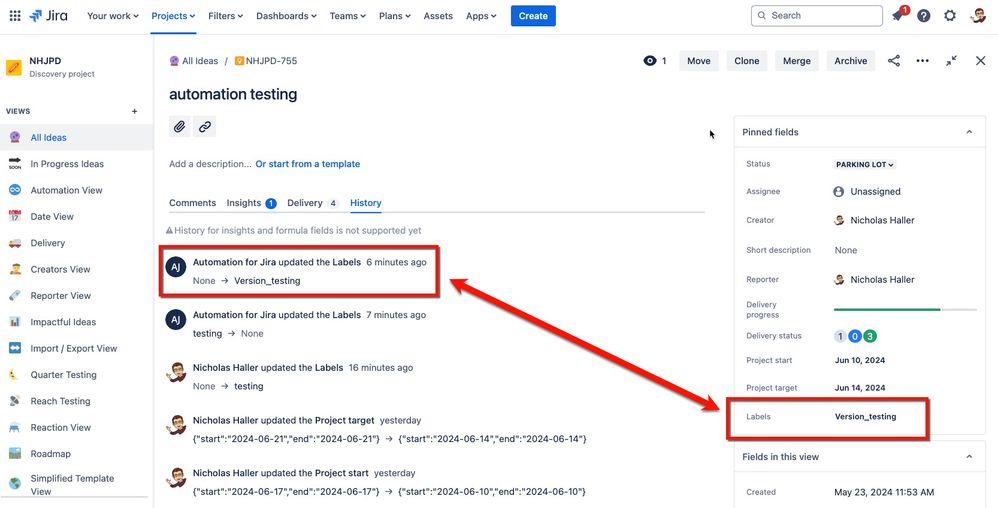Click the Project target Jun 14, 2024 date
The height and width of the screenshot is (508, 998).
coord(860,388)
